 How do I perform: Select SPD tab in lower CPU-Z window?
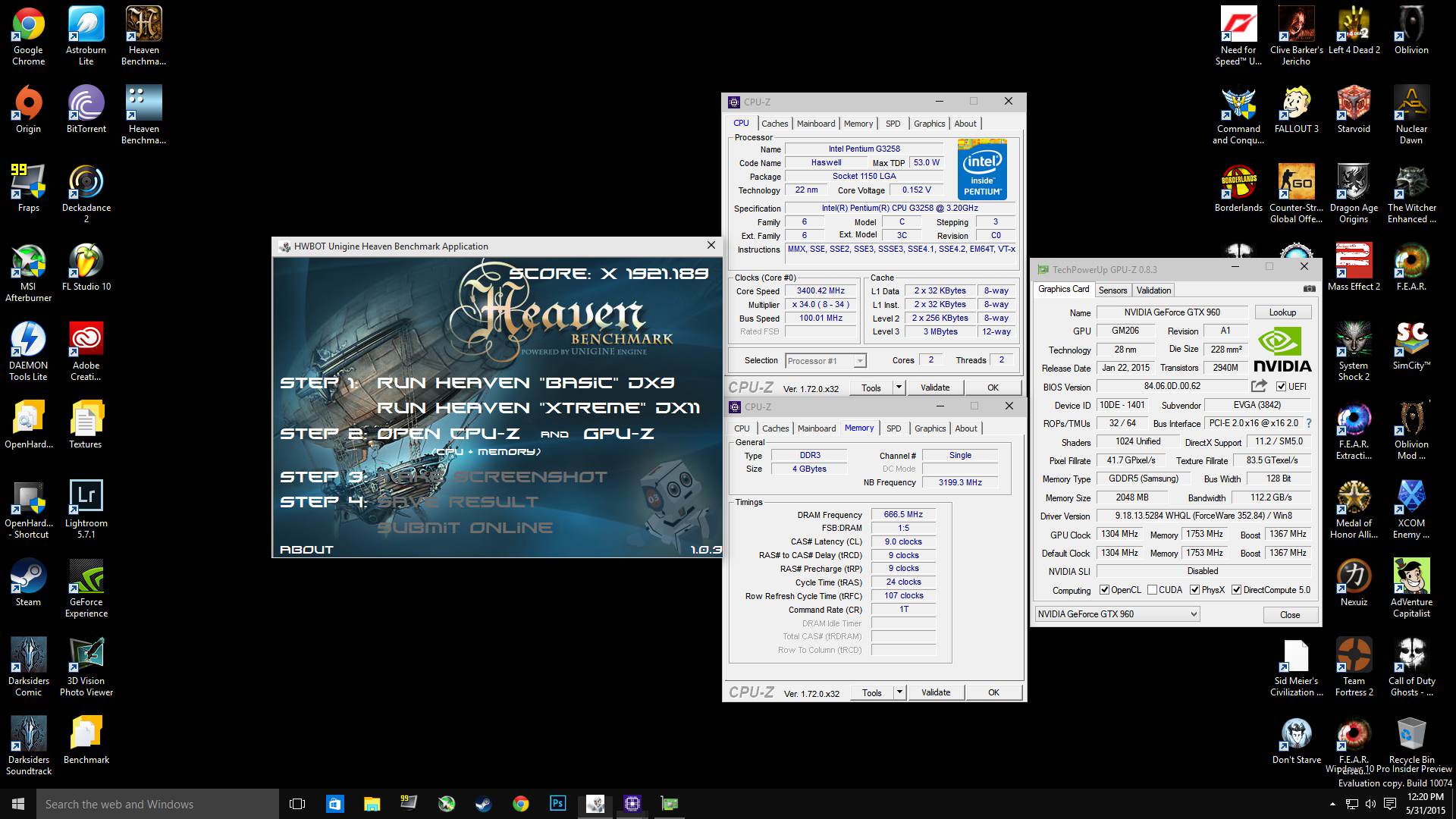point(894,428)
